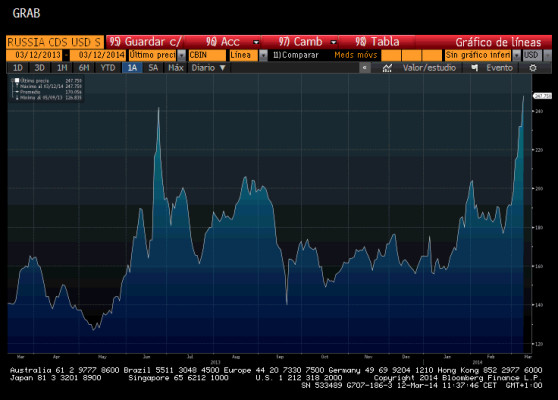Viewport: 558px width, 400px height.
Task: Select the Máx range tab
Action: tap(175, 68)
